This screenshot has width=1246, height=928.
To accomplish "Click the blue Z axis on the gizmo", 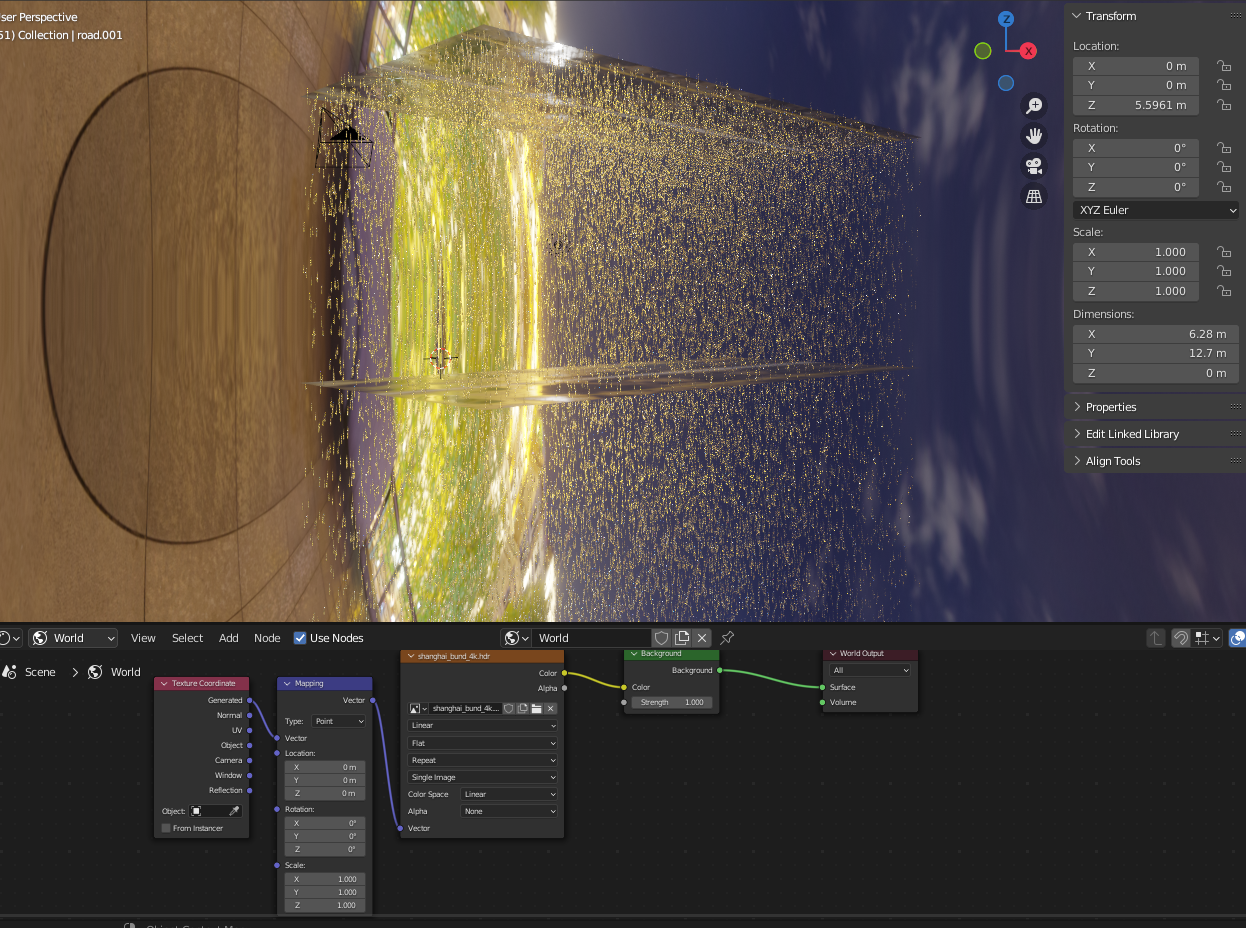I will (1006, 19).
